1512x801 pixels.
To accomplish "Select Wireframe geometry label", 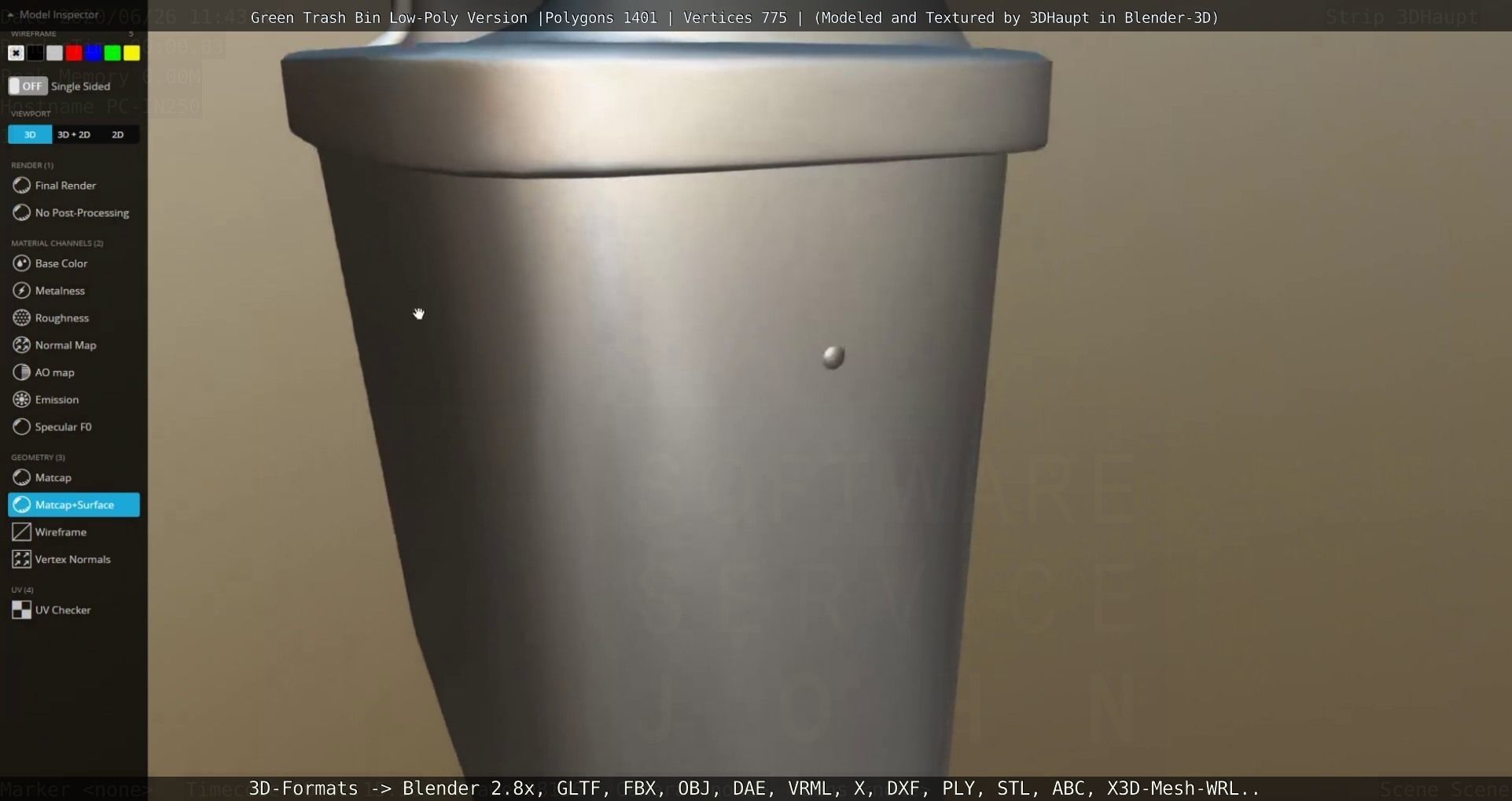I will tap(61, 532).
